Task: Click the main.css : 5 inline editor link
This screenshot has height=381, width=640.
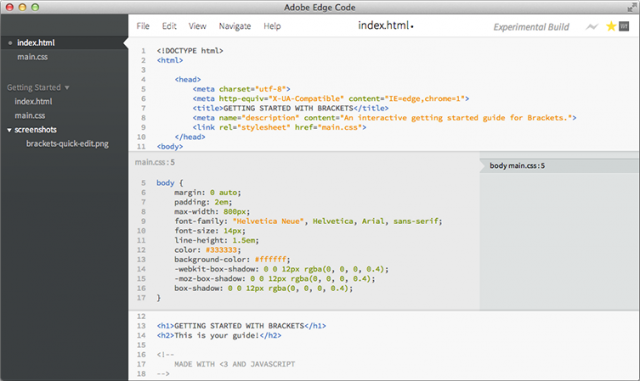Action: 155,163
